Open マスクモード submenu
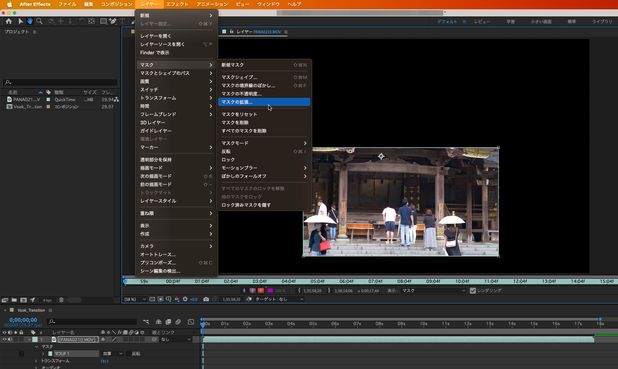This screenshot has width=618, height=369. click(x=264, y=143)
